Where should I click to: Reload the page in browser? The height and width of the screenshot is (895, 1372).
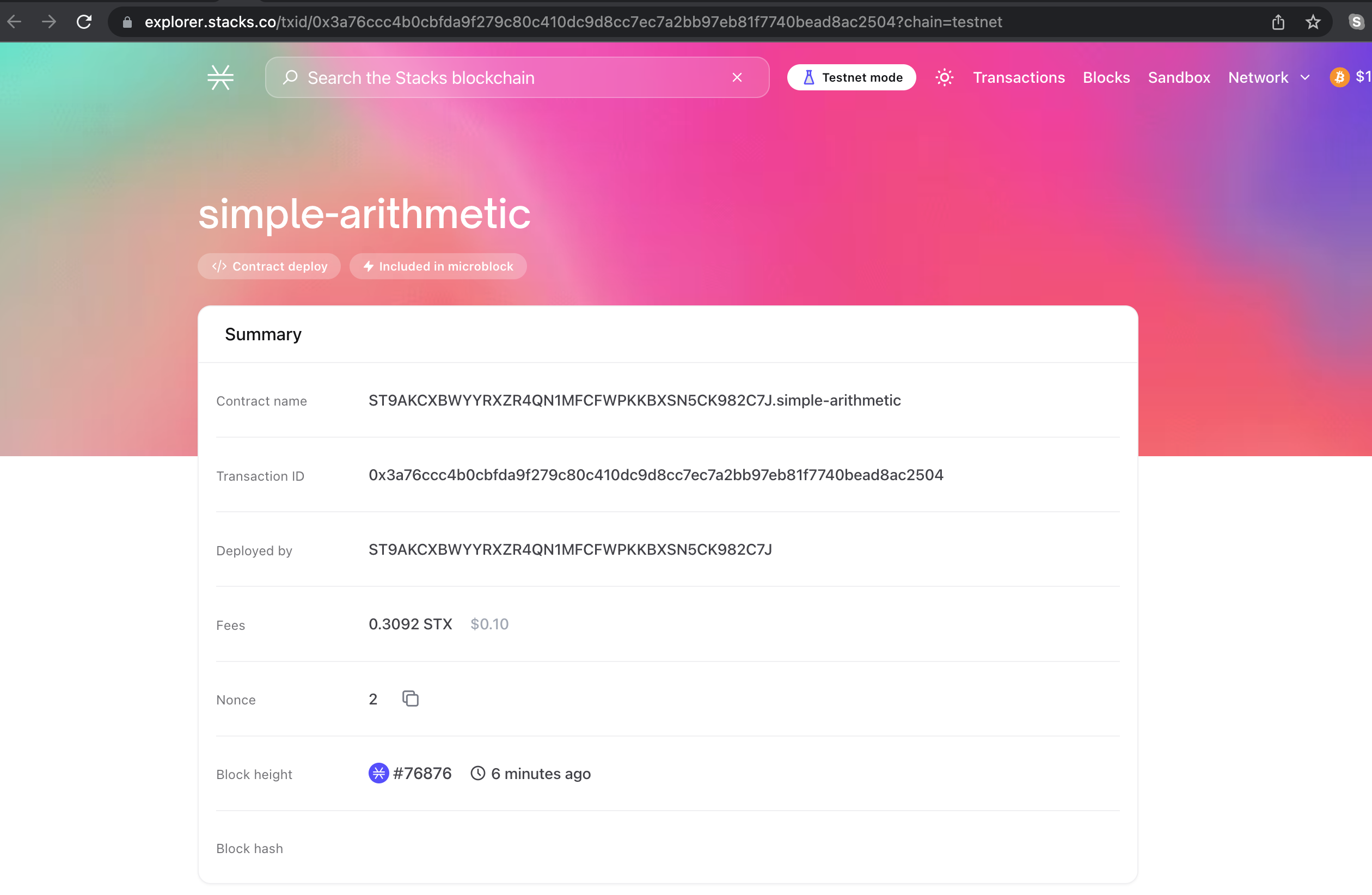84,22
